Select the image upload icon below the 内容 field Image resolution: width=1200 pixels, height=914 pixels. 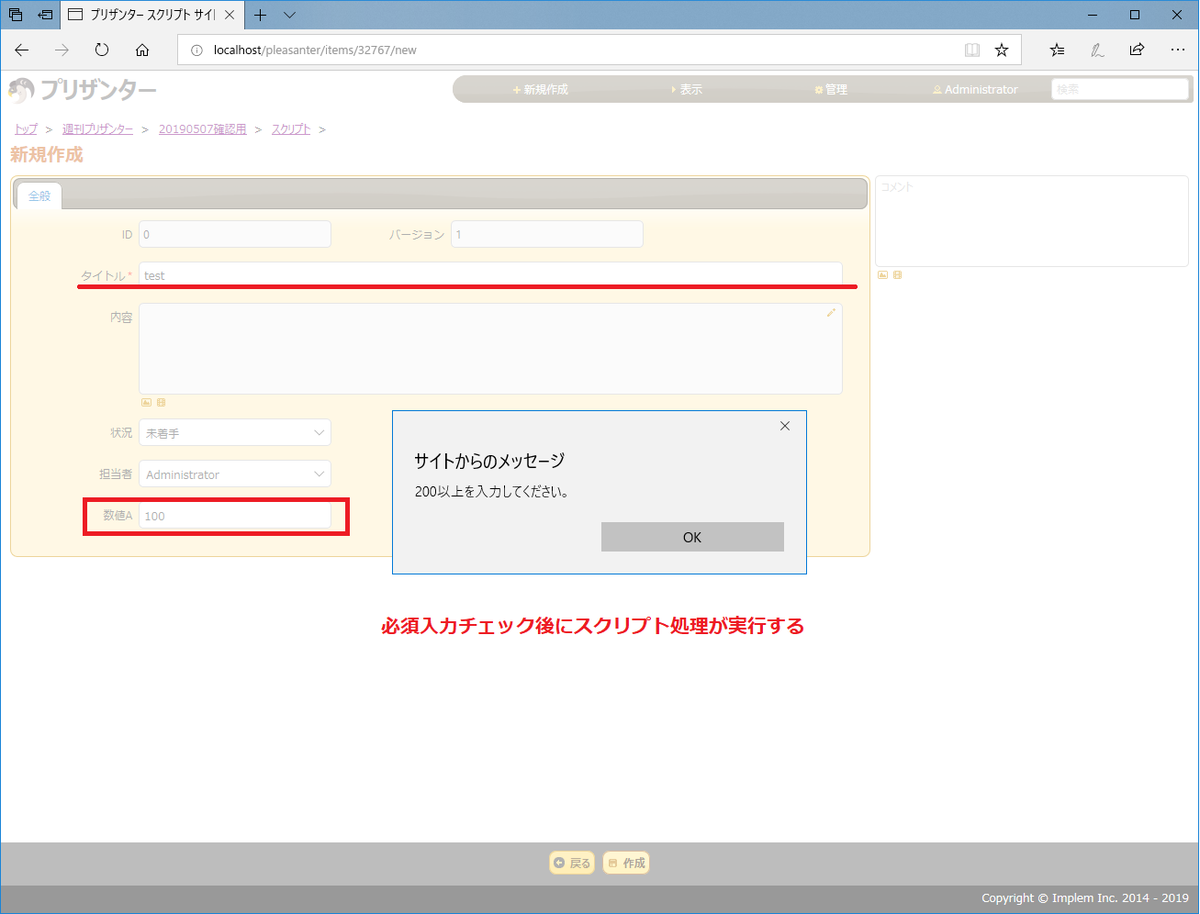coord(146,402)
